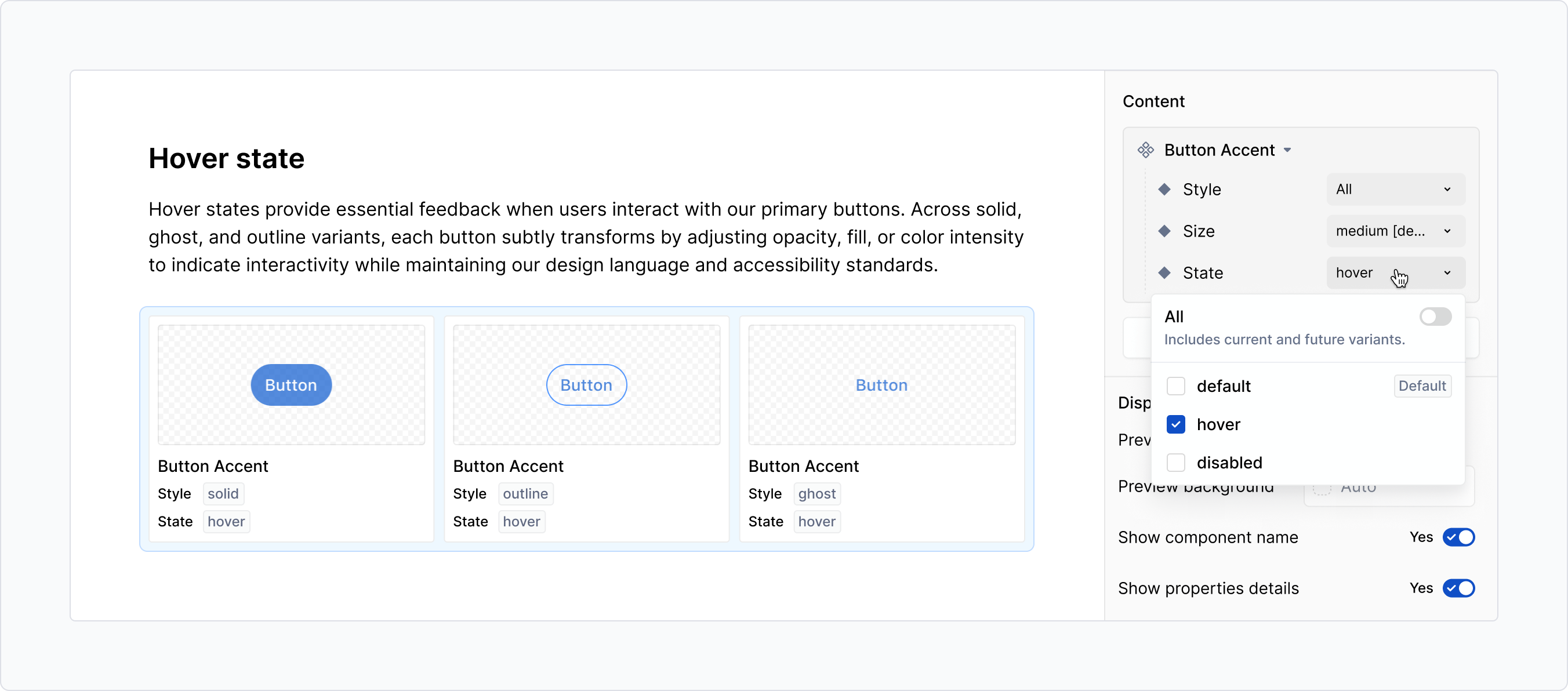The width and height of the screenshot is (1568, 691).
Task: Open the Style dropdown showing All
Action: coord(1394,189)
